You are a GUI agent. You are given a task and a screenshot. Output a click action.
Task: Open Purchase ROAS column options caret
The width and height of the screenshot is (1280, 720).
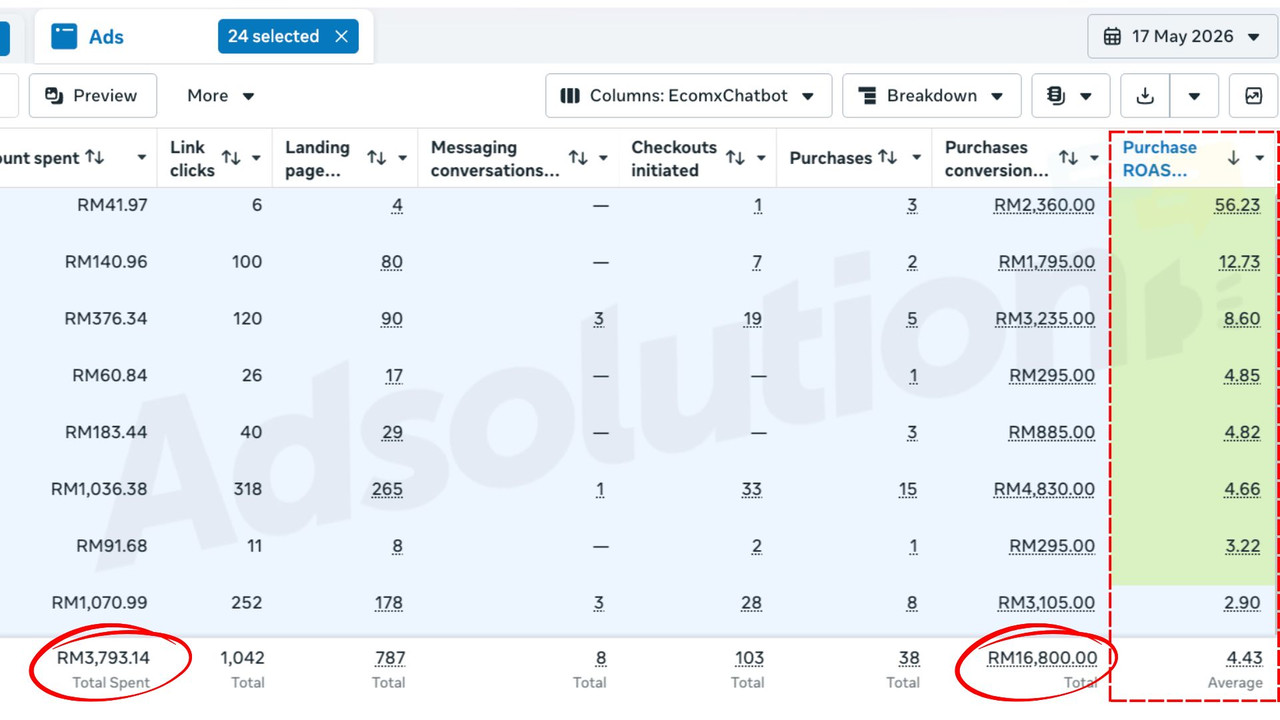[x=1260, y=158]
